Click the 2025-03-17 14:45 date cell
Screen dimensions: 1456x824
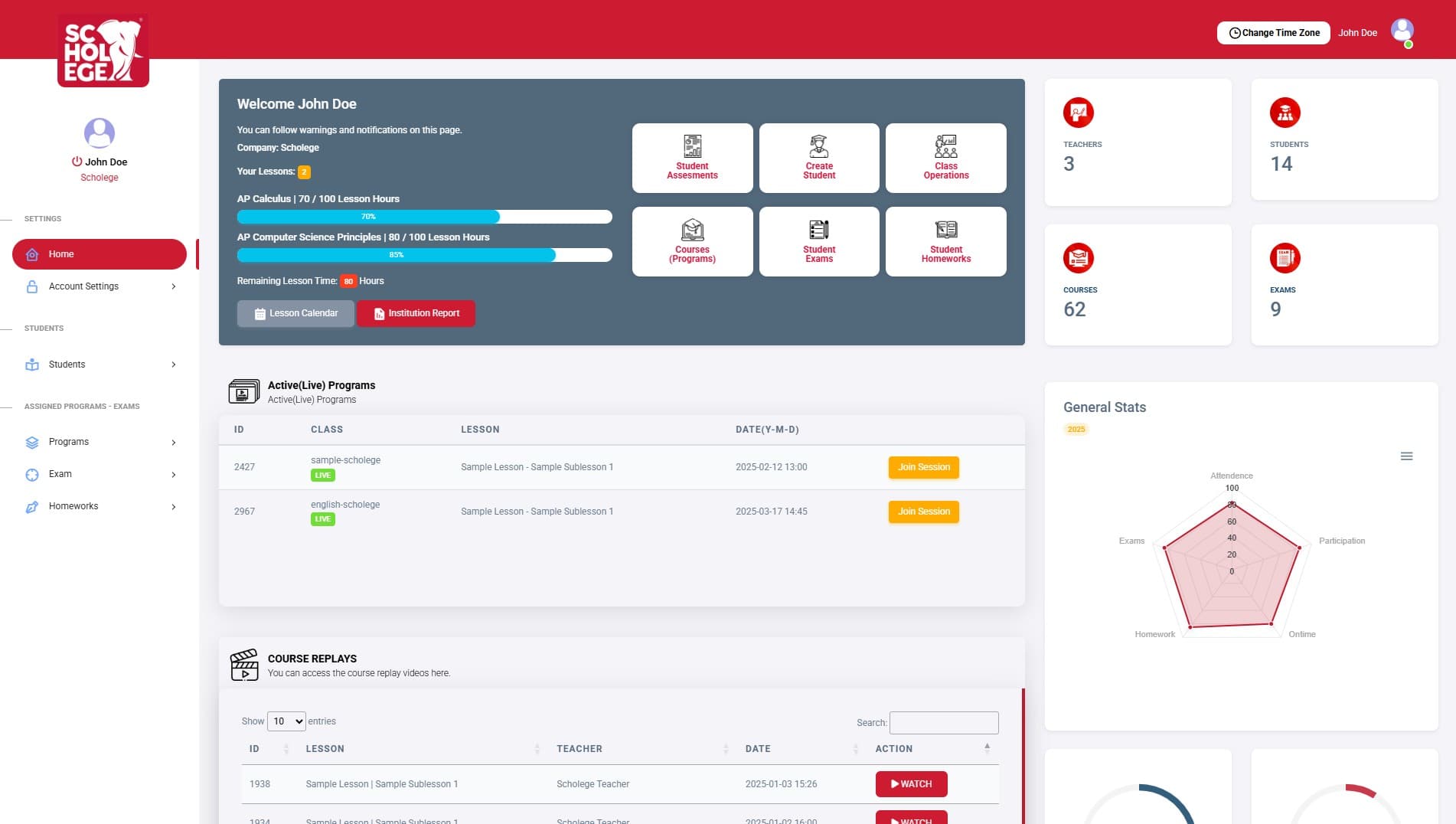click(x=771, y=512)
